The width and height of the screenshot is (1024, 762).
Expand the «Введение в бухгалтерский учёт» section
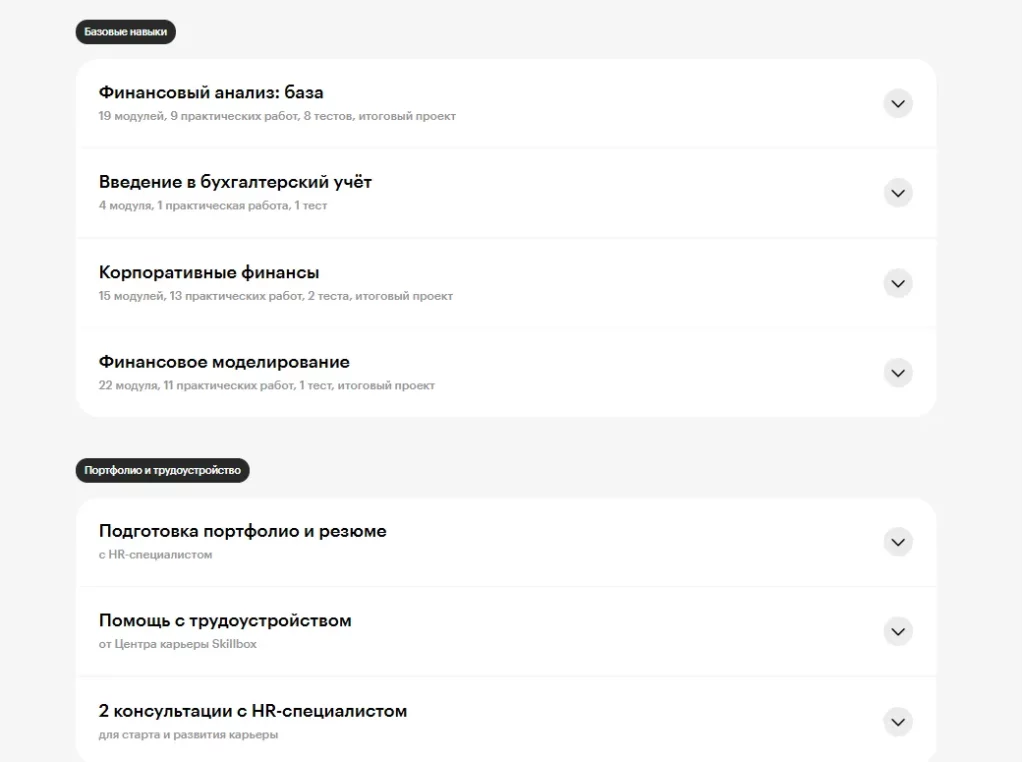(897, 192)
